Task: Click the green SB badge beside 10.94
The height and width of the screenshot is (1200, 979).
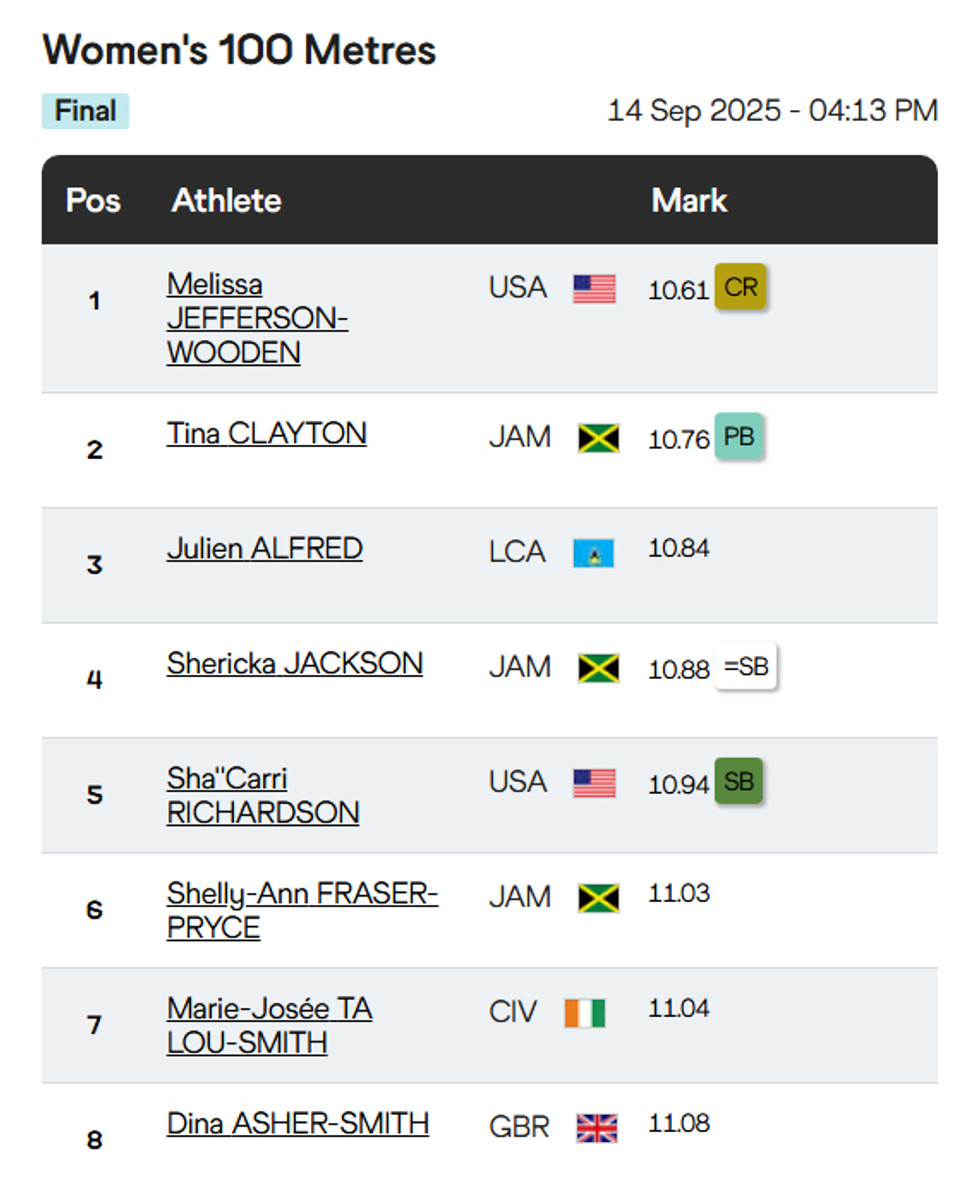Action: click(x=738, y=782)
